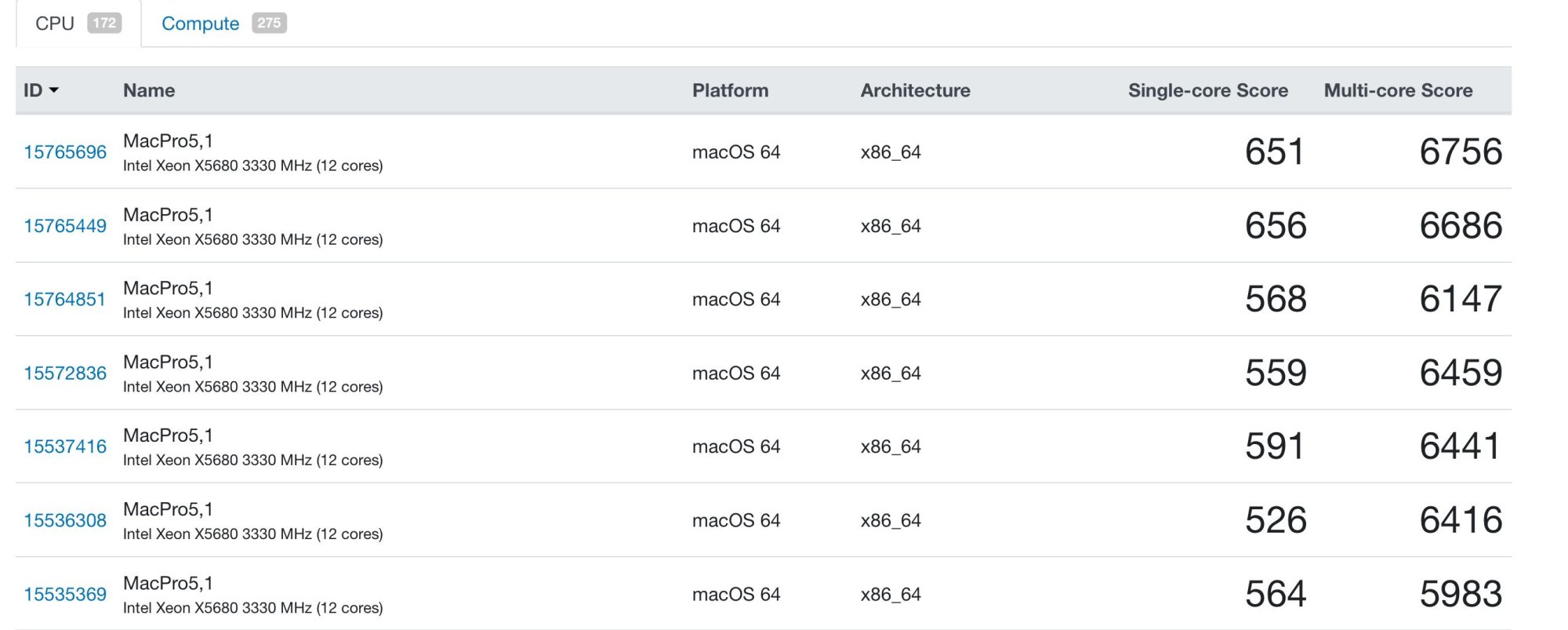Sort by the ID column arrow
Image resolution: width=1568 pixels, height=630 pixels.
coord(54,91)
